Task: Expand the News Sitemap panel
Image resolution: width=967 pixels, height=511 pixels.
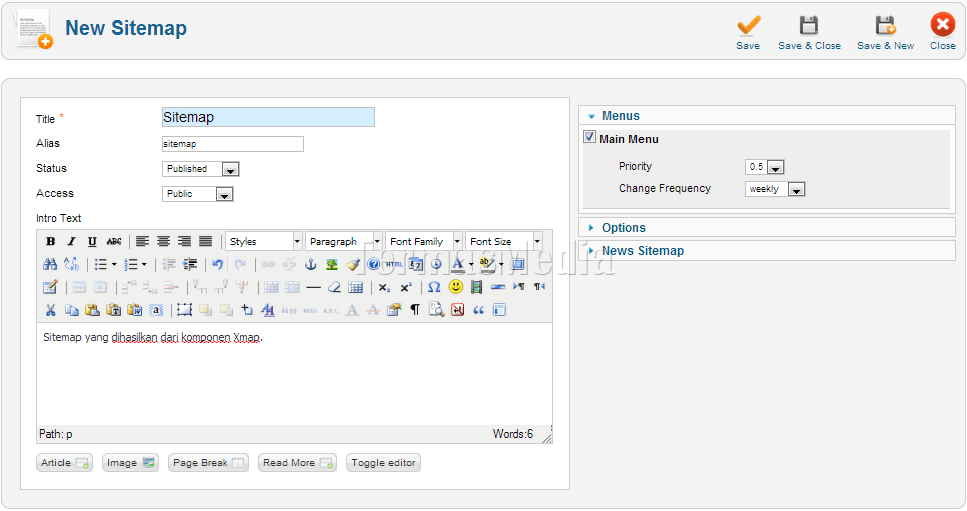Action: click(x=767, y=251)
